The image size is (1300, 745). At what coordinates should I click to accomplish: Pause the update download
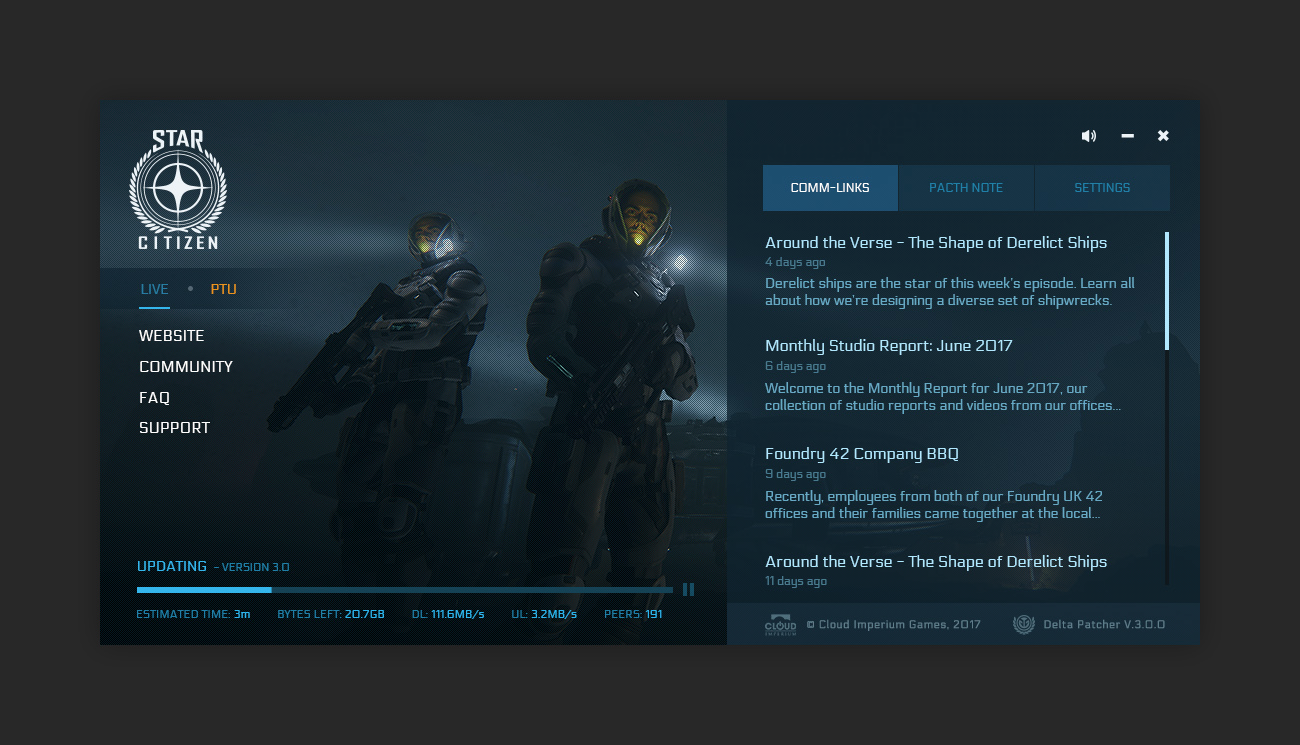[688, 589]
